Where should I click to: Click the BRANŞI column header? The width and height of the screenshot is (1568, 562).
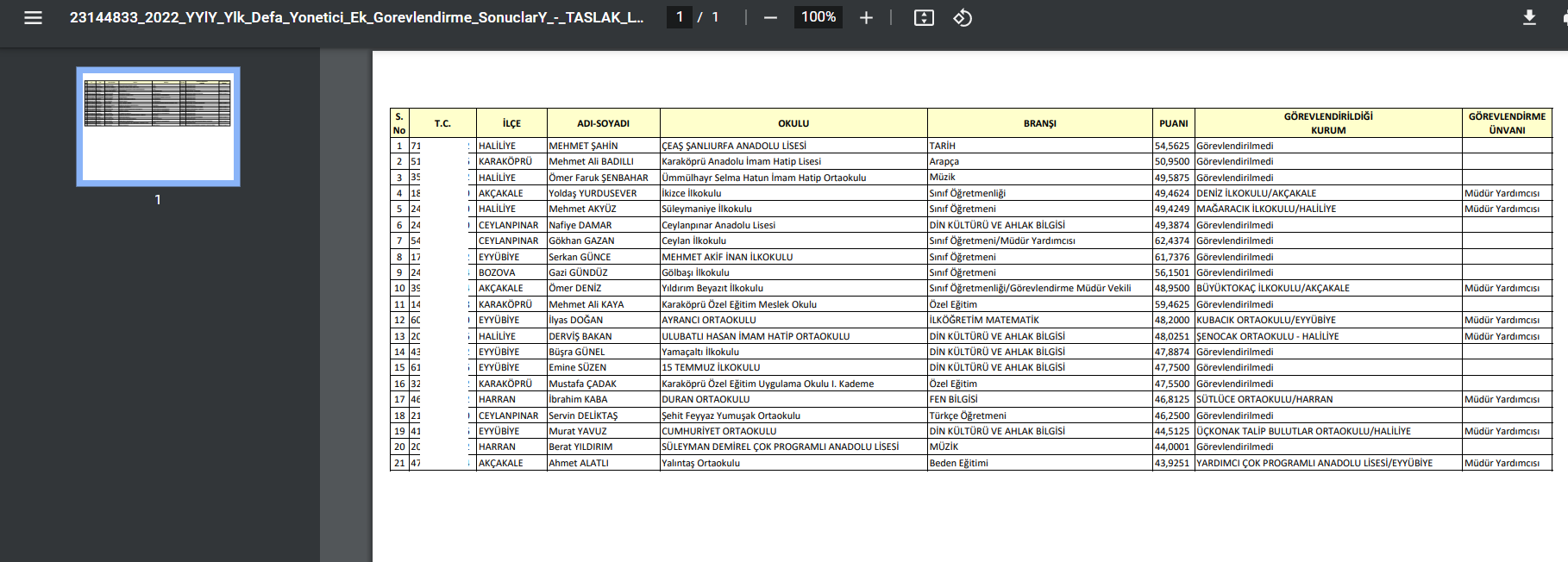point(1039,123)
